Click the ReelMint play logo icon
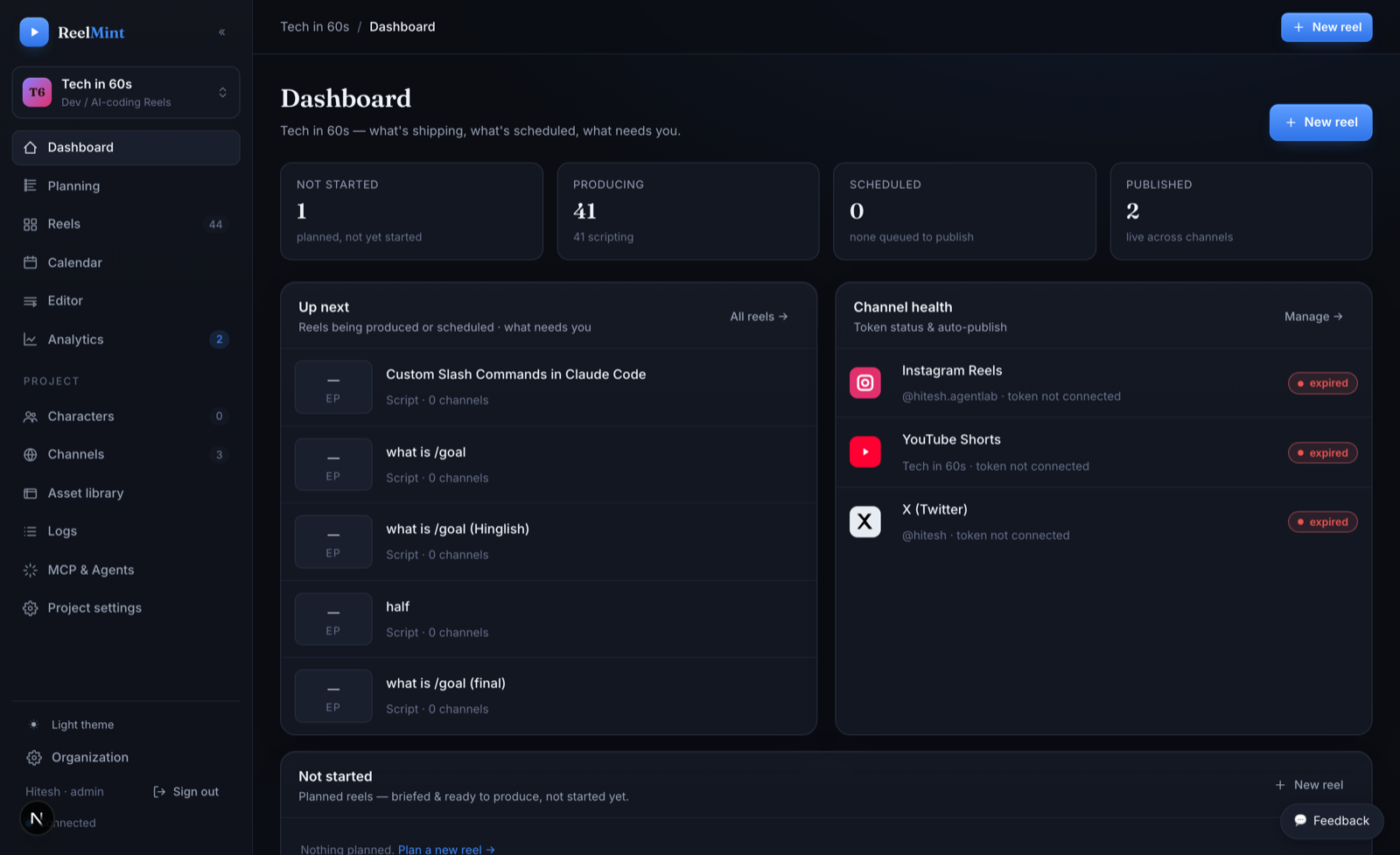The width and height of the screenshot is (1400, 855). 34,32
